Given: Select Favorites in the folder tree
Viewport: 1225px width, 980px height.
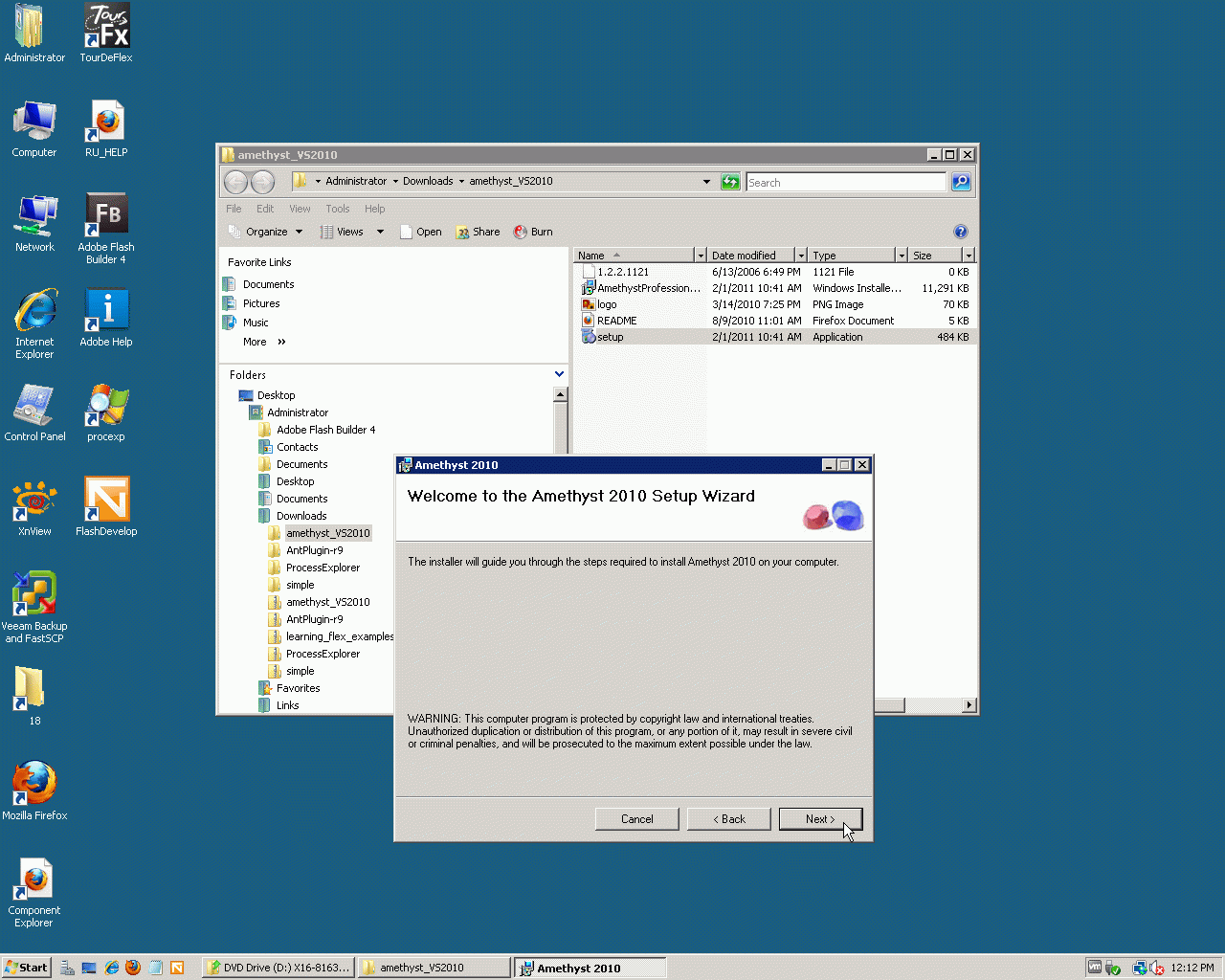Looking at the screenshot, I should tap(298, 688).
